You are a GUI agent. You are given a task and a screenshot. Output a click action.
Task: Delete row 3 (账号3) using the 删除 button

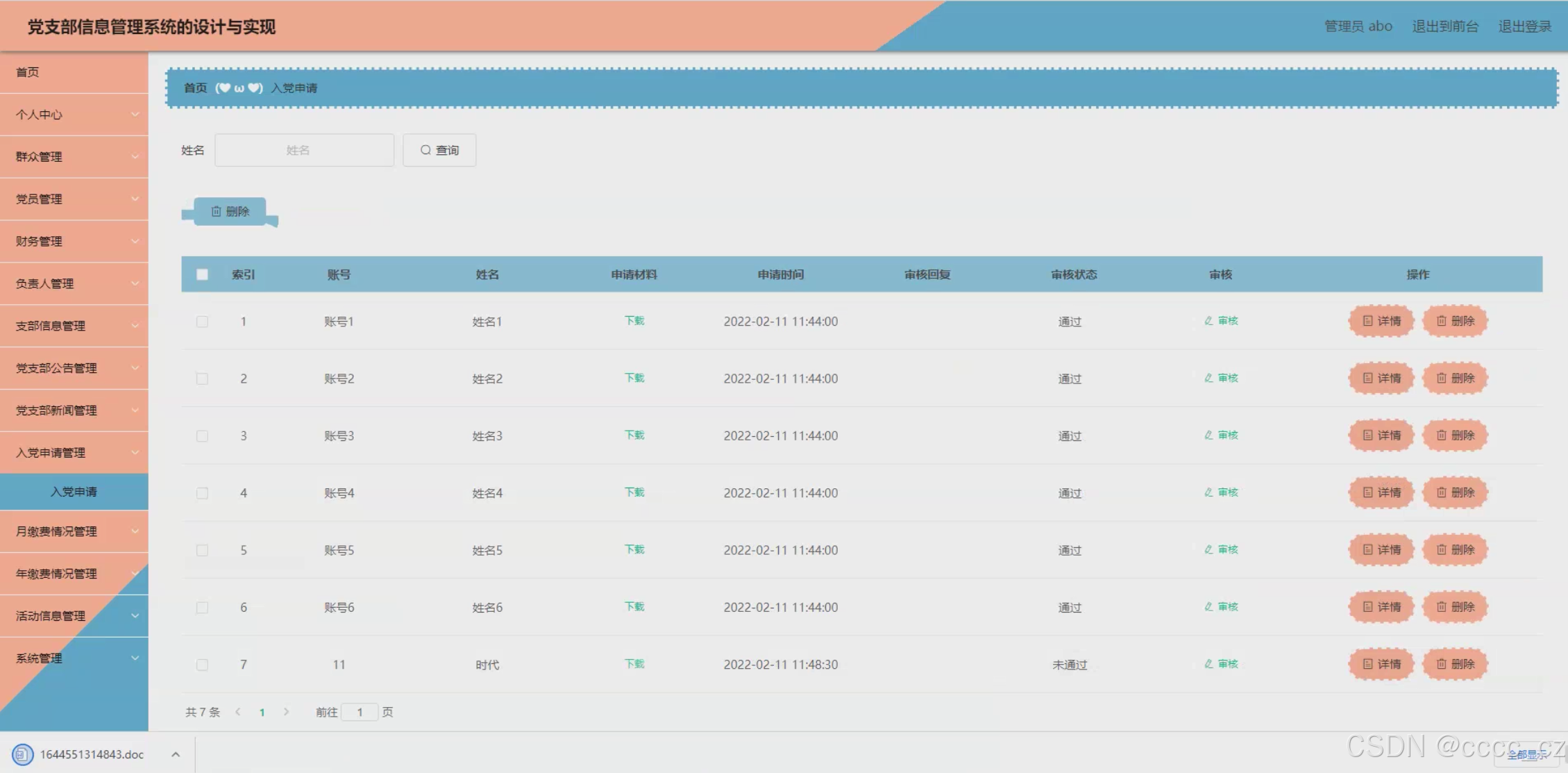coord(1455,435)
